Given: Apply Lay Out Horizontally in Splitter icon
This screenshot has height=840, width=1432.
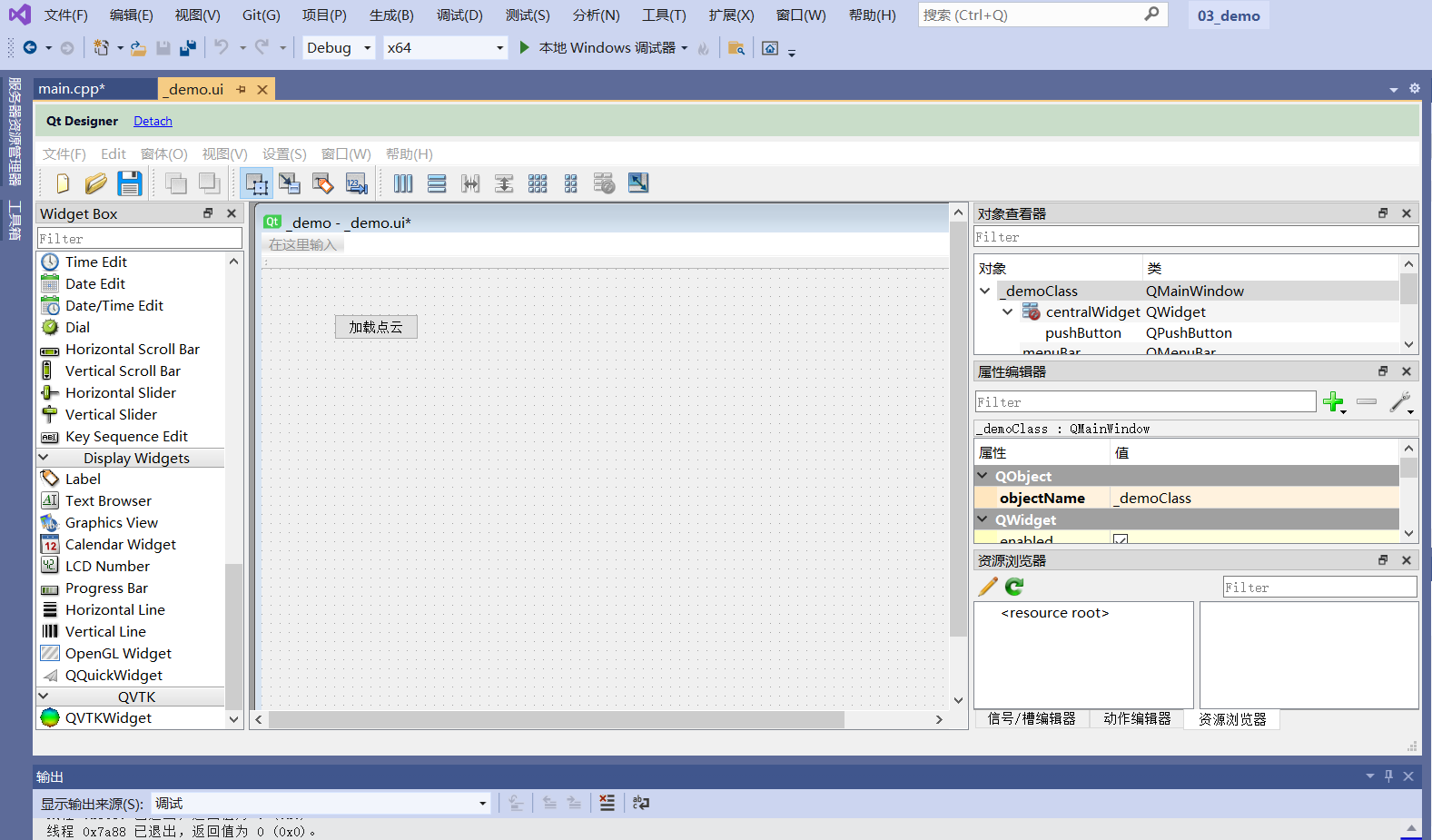Looking at the screenshot, I should point(470,183).
